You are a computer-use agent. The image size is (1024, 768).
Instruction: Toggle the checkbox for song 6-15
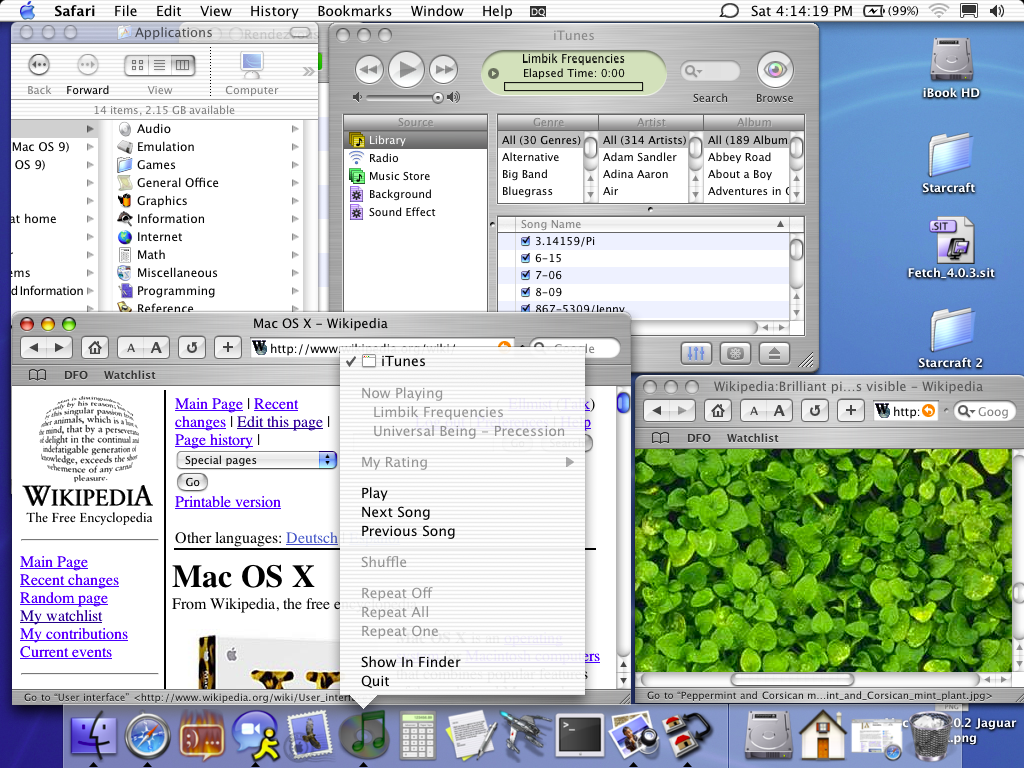pos(526,258)
